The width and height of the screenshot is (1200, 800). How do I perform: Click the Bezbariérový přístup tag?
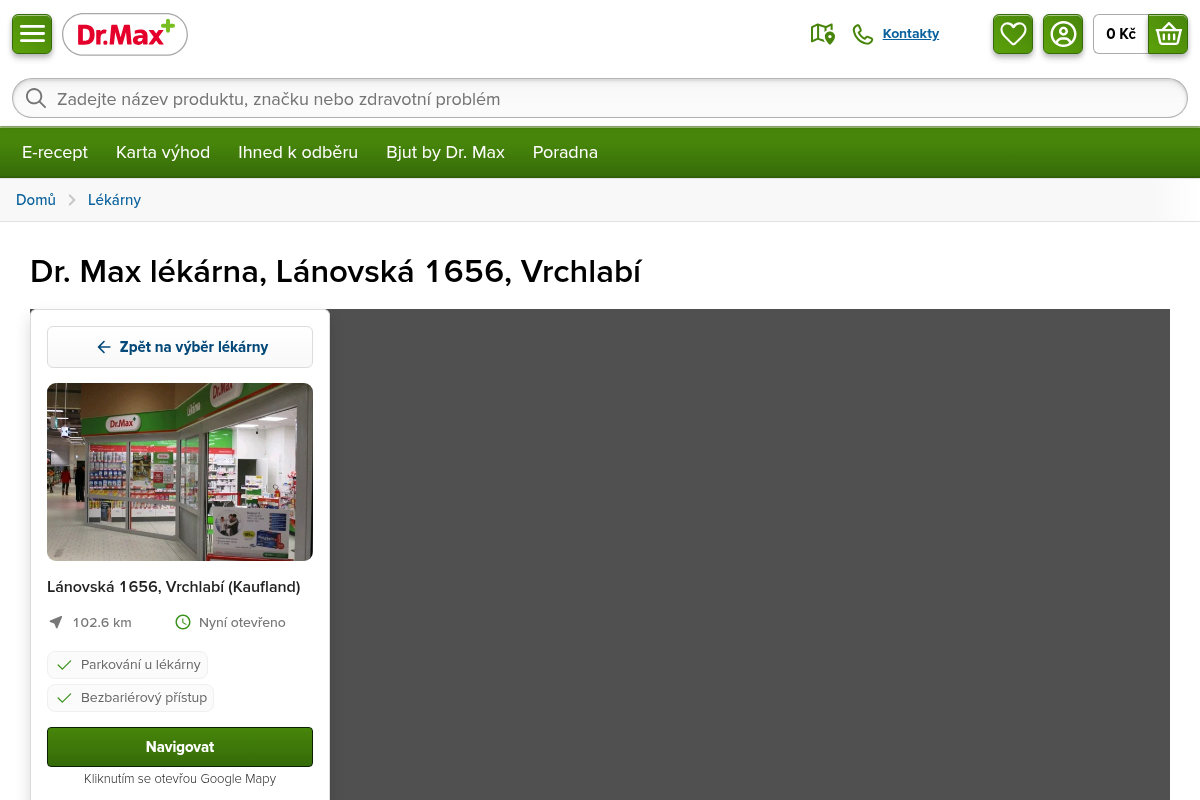[130, 698]
